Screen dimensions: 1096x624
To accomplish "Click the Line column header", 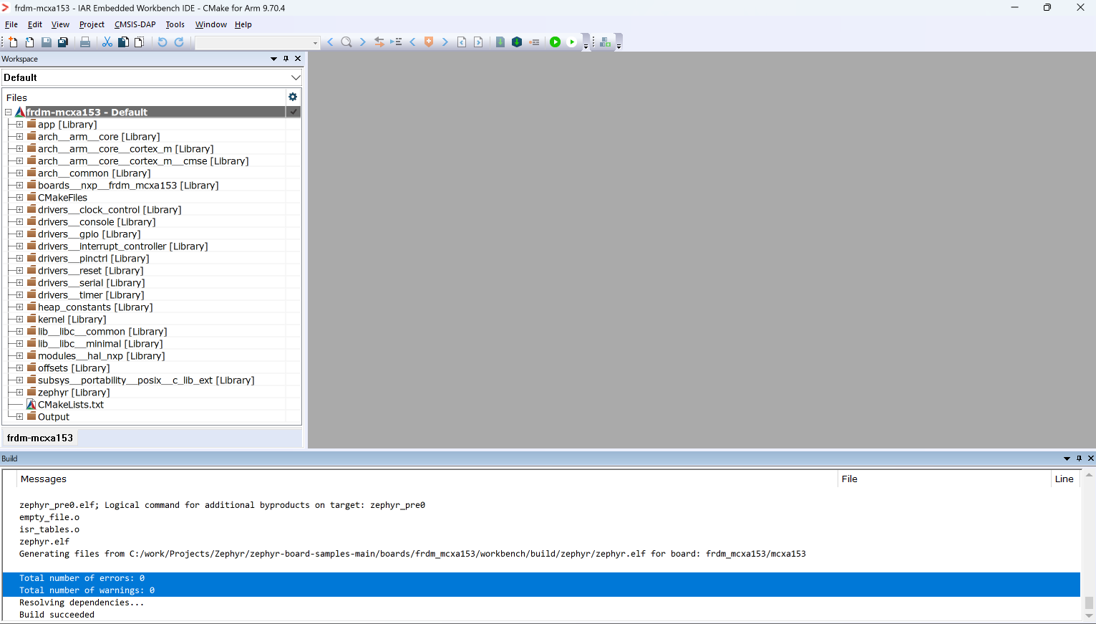I will pos(1065,479).
